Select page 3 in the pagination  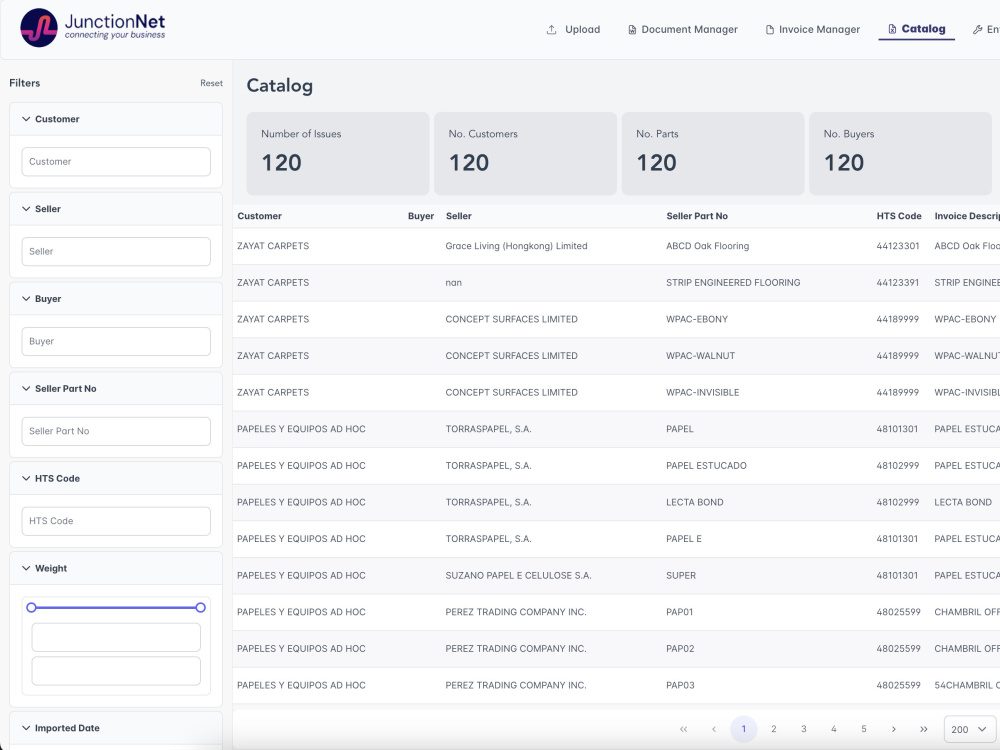click(804, 729)
